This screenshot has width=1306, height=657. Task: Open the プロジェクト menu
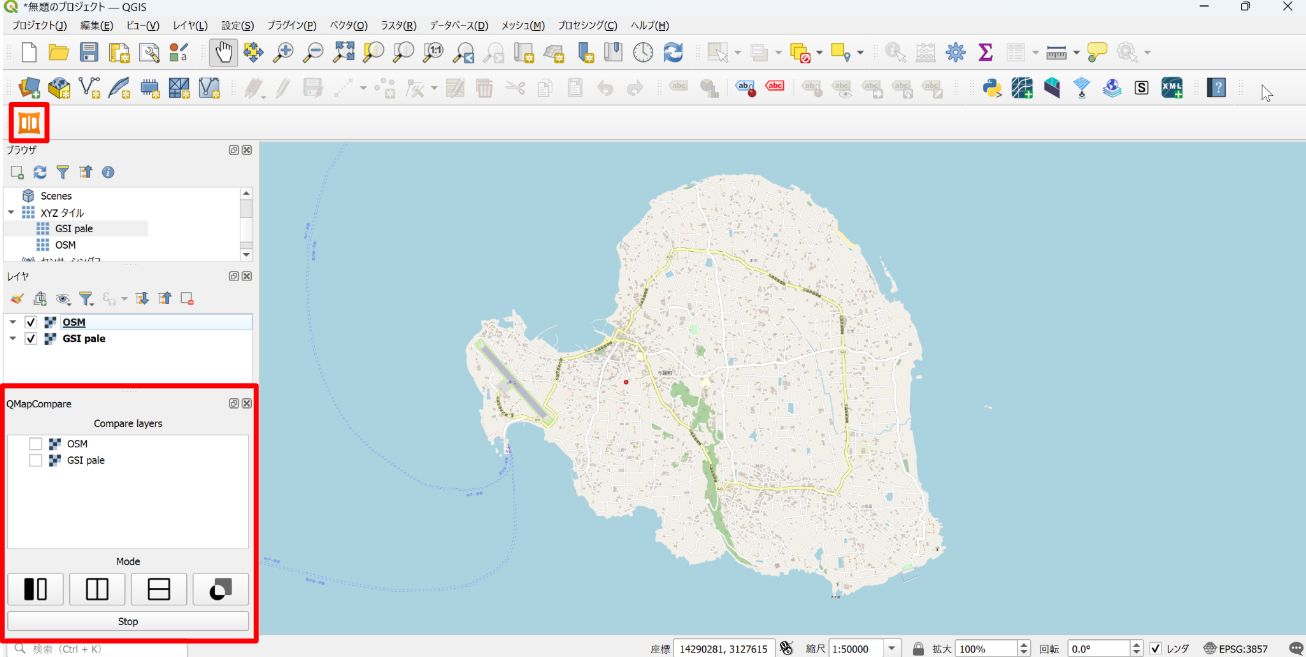click(39, 25)
